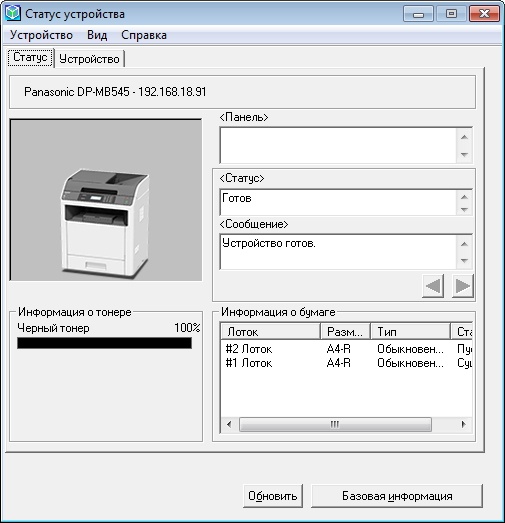
Task: Click the partially visible Ста column header
Action: click(x=462, y=332)
